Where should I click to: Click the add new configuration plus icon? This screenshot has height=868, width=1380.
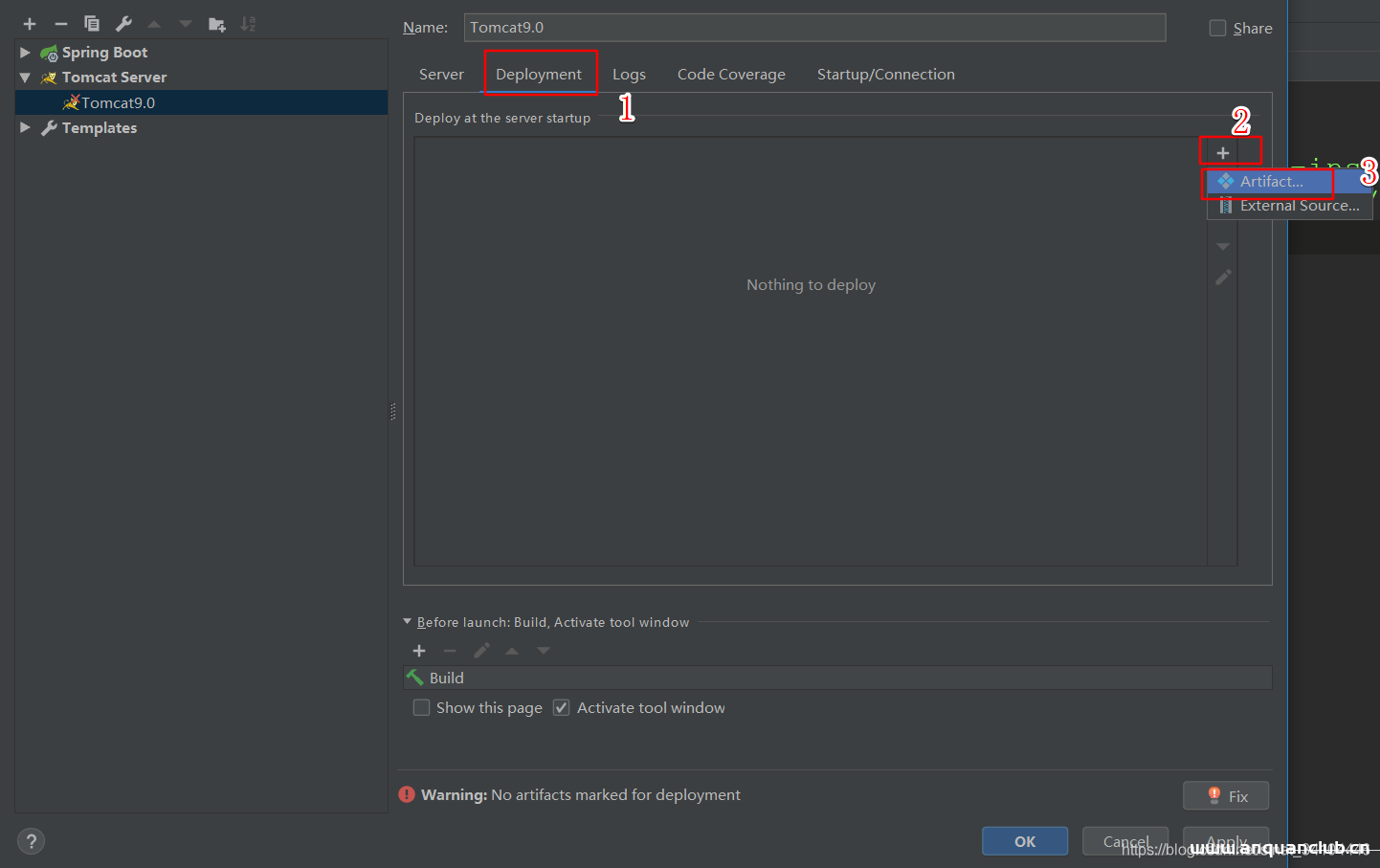[30, 24]
